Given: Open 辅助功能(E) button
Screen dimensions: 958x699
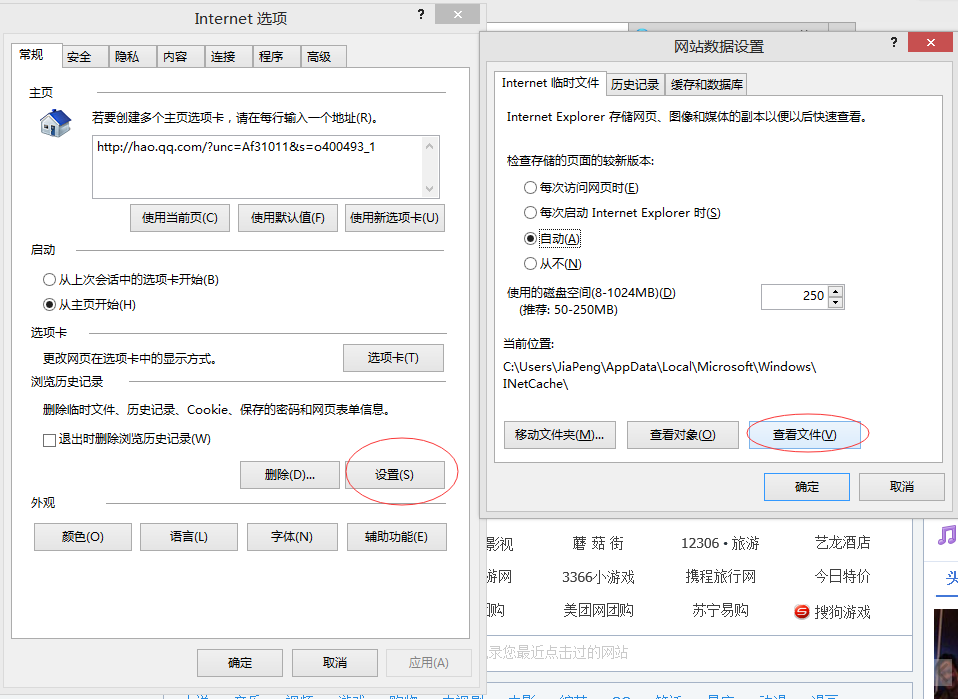Looking at the screenshot, I should click(x=397, y=537).
